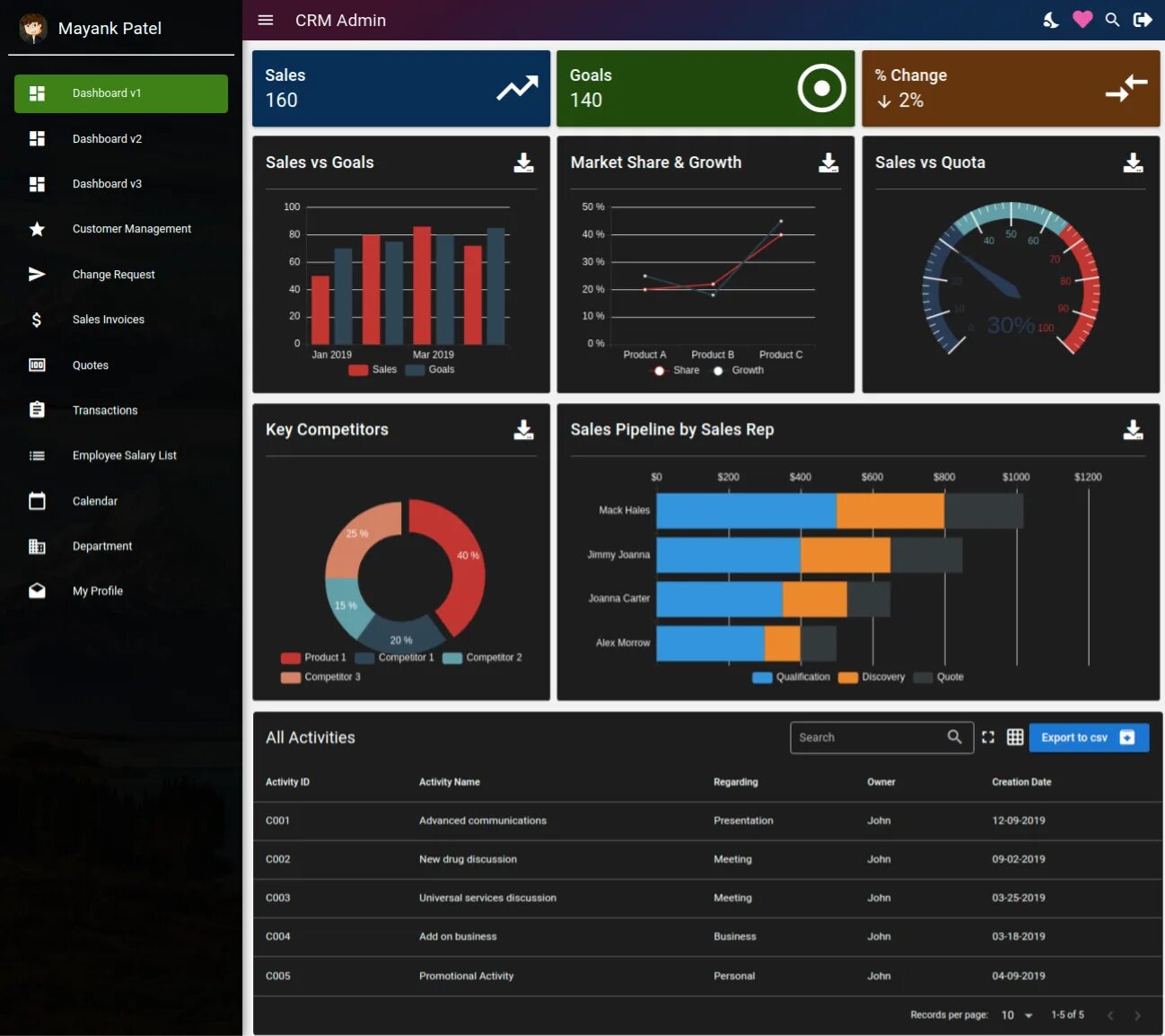Open Dashboard v2 menu item
1165x1036 pixels.
tap(121, 138)
